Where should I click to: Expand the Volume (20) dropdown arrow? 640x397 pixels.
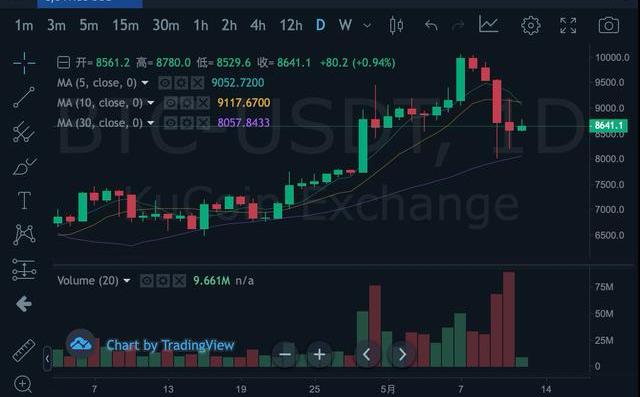point(127,281)
